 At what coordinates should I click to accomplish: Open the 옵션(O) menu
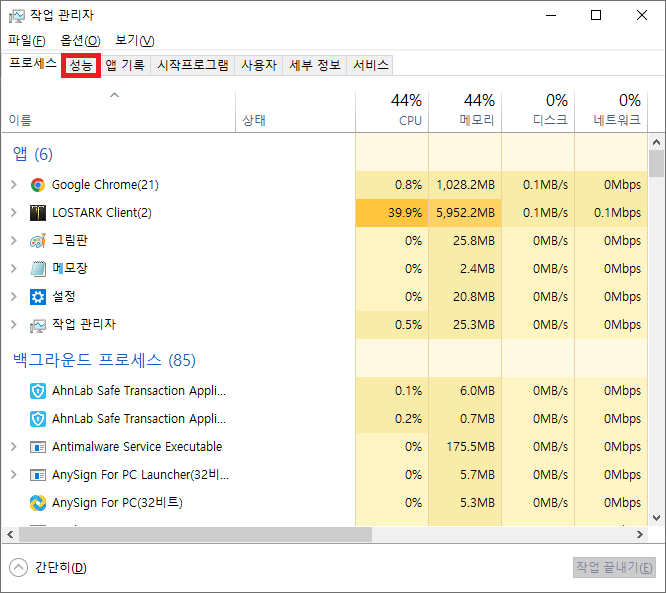[80, 41]
